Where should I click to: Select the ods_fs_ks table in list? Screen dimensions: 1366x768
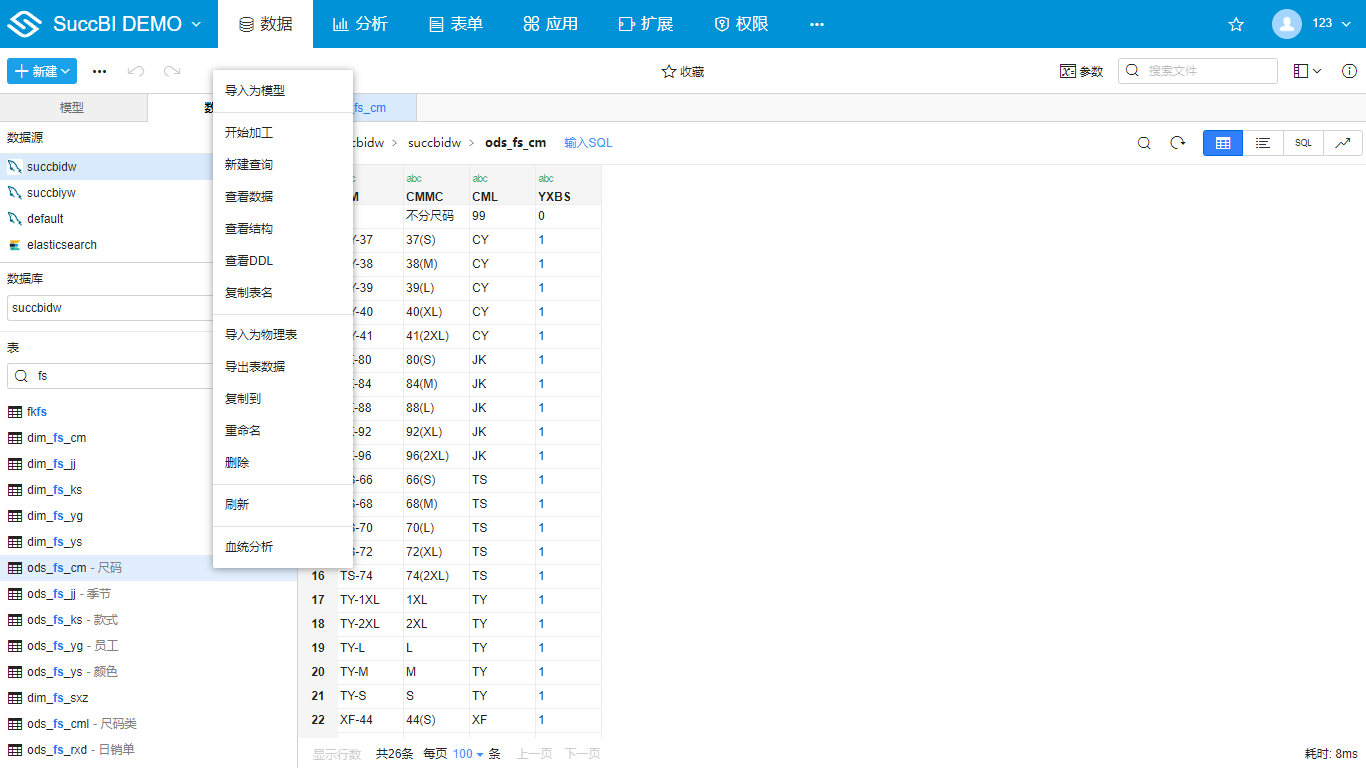[x=55, y=620]
